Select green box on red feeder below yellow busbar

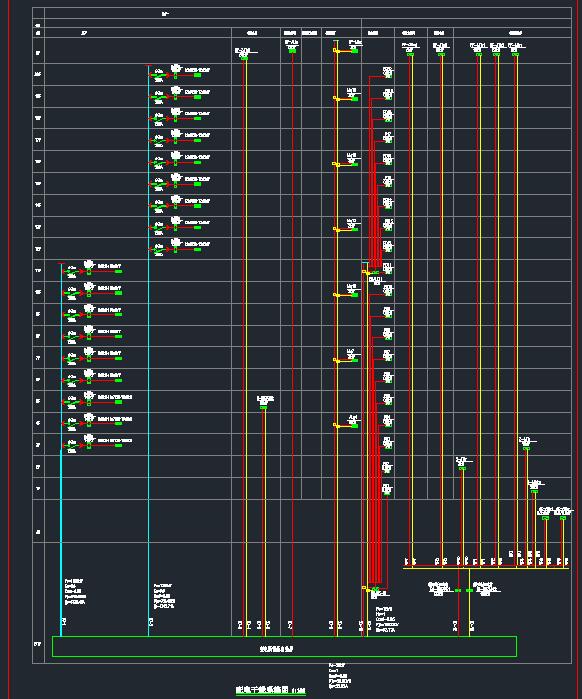458,590
